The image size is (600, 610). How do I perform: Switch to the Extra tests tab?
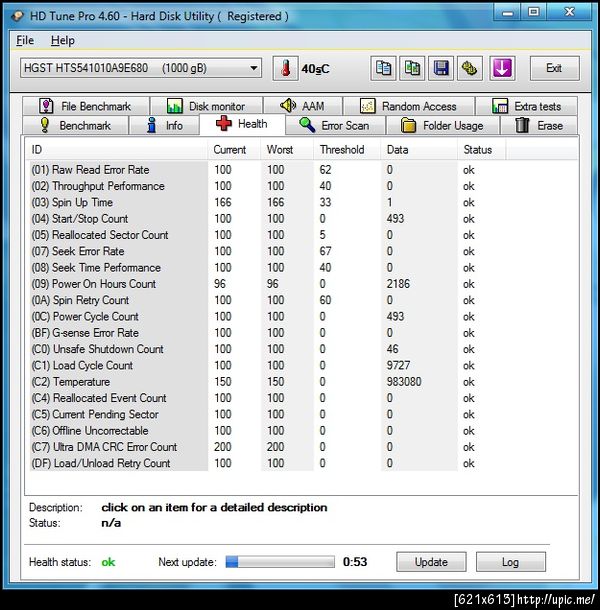tap(526, 106)
